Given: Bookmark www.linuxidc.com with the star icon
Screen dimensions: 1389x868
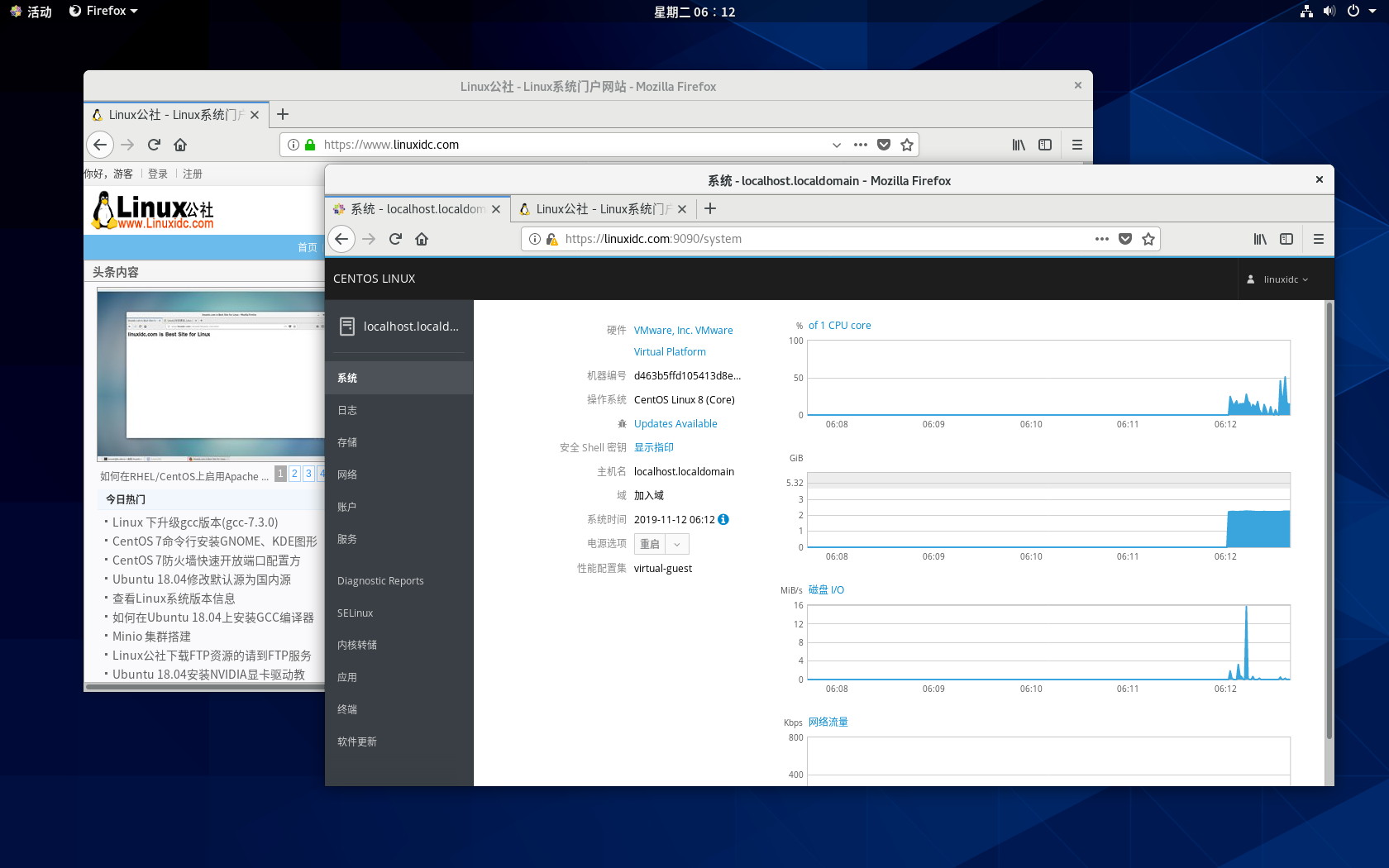Looking at the screenshot, I should [907, 145].
